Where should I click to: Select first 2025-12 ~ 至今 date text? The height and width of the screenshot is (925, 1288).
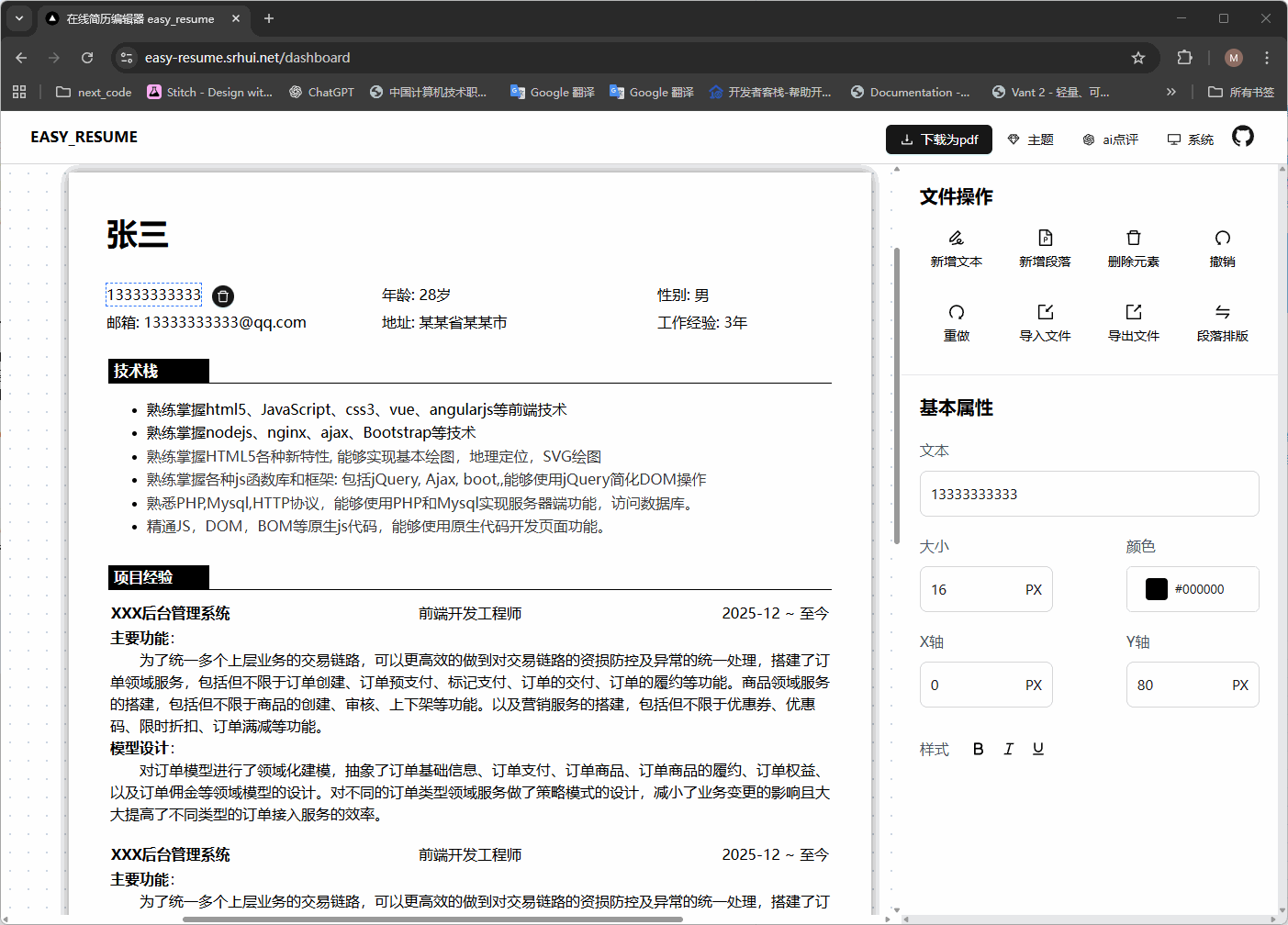tap(775, 613)
